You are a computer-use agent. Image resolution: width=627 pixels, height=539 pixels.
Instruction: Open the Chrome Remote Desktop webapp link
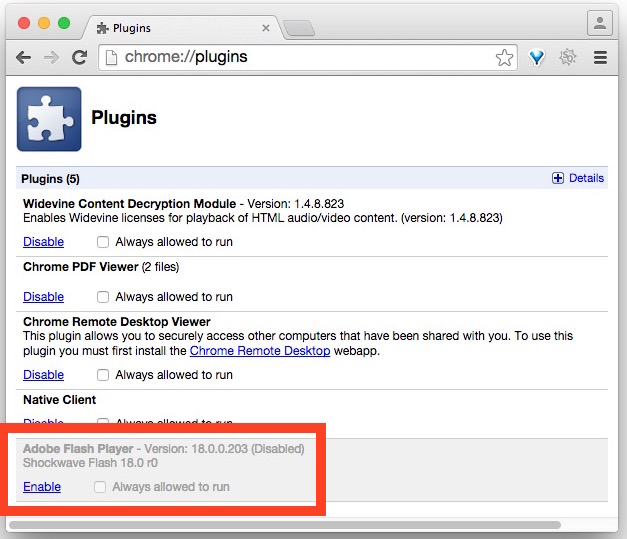tap(259, 351)
